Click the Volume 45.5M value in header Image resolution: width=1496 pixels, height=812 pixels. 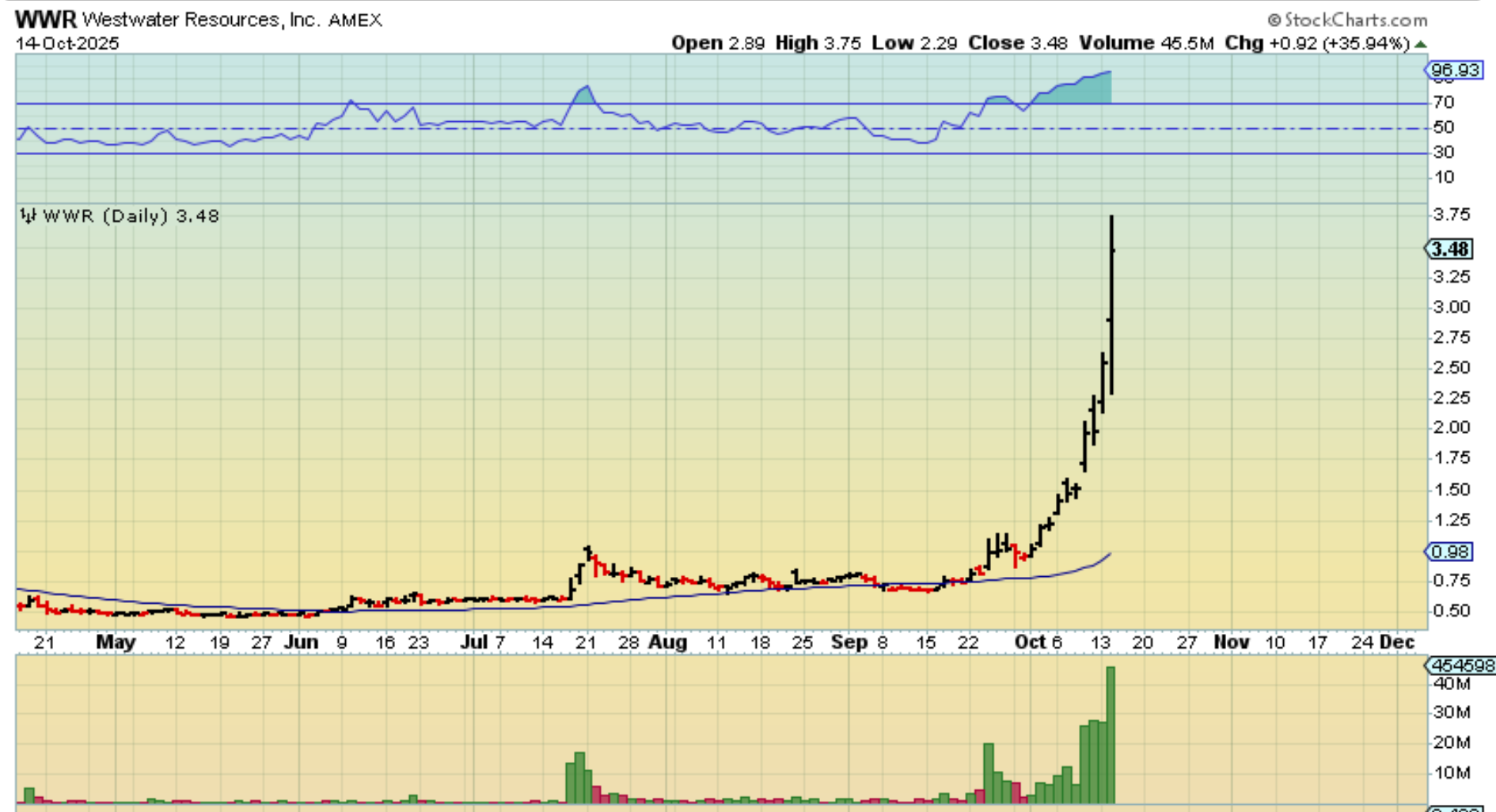(1146, 43)
